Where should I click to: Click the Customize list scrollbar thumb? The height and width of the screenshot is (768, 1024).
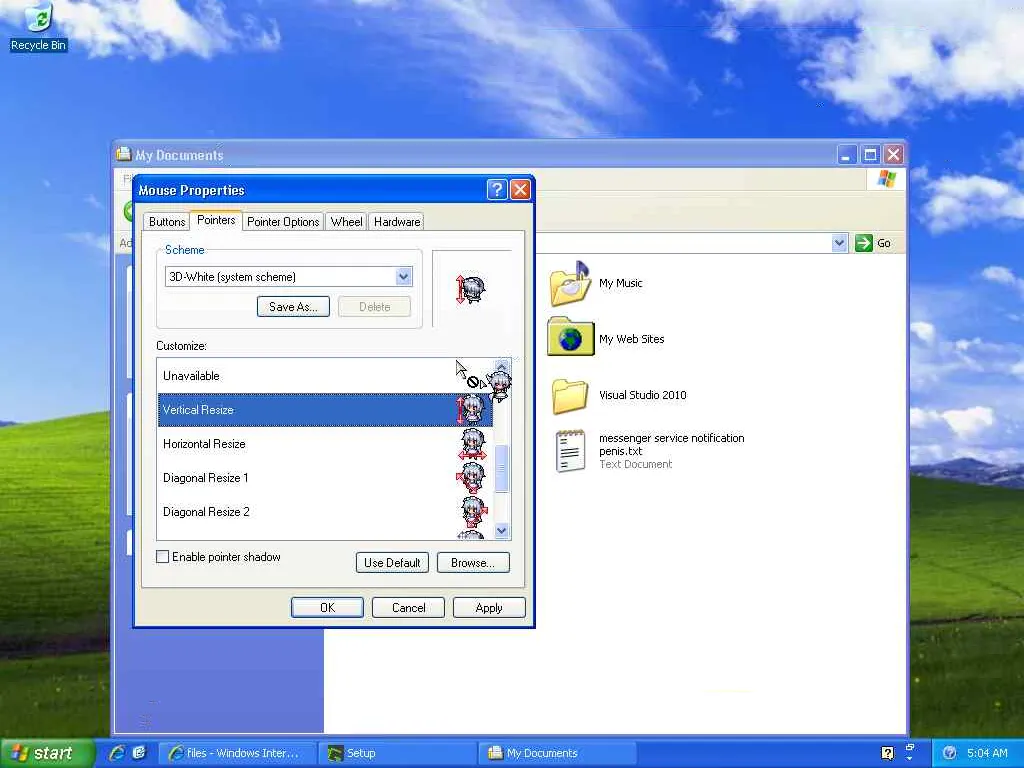[x=502, y=468]
